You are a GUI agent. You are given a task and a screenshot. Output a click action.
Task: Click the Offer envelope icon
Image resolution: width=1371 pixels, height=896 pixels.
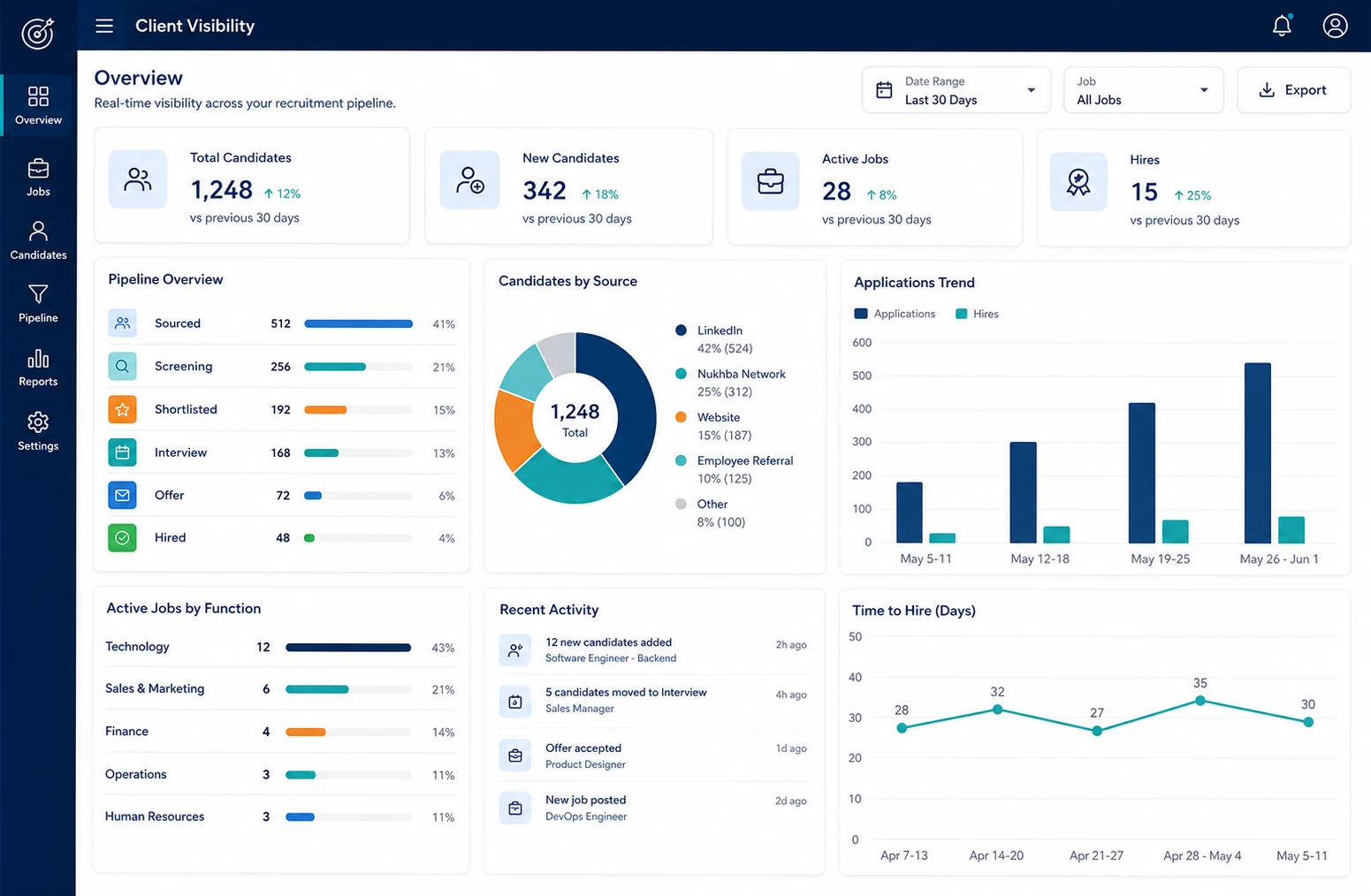(122, 495)
